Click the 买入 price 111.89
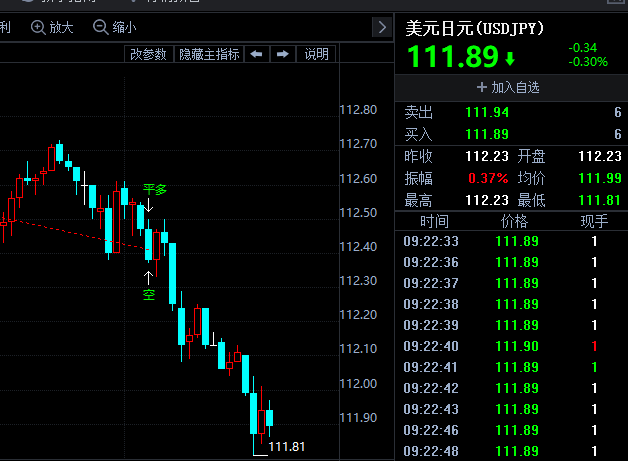 tap(487, 134)
